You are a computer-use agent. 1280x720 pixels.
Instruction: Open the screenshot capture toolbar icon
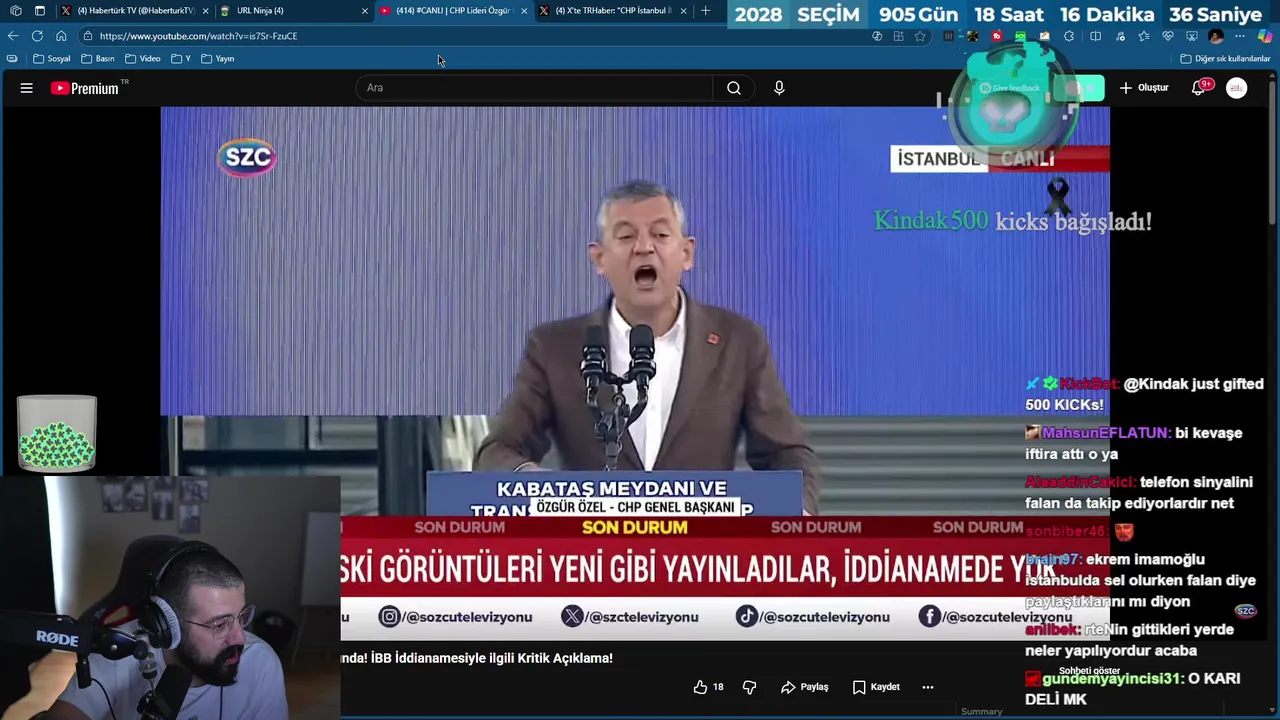(1192, 36)
